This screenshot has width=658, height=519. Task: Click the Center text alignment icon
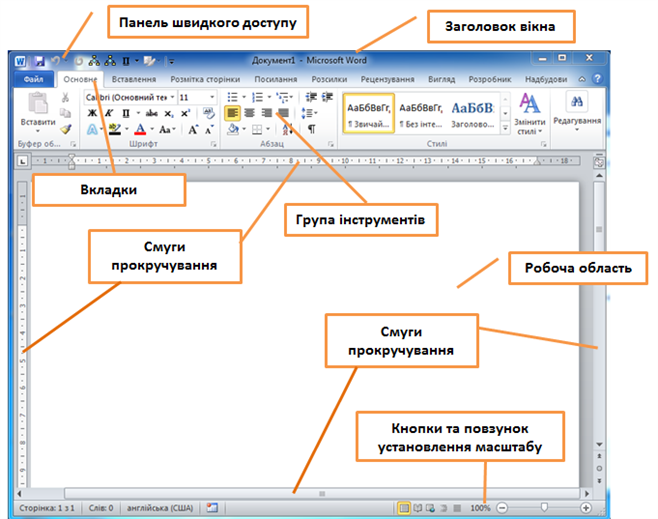click(x=250, y=113)
